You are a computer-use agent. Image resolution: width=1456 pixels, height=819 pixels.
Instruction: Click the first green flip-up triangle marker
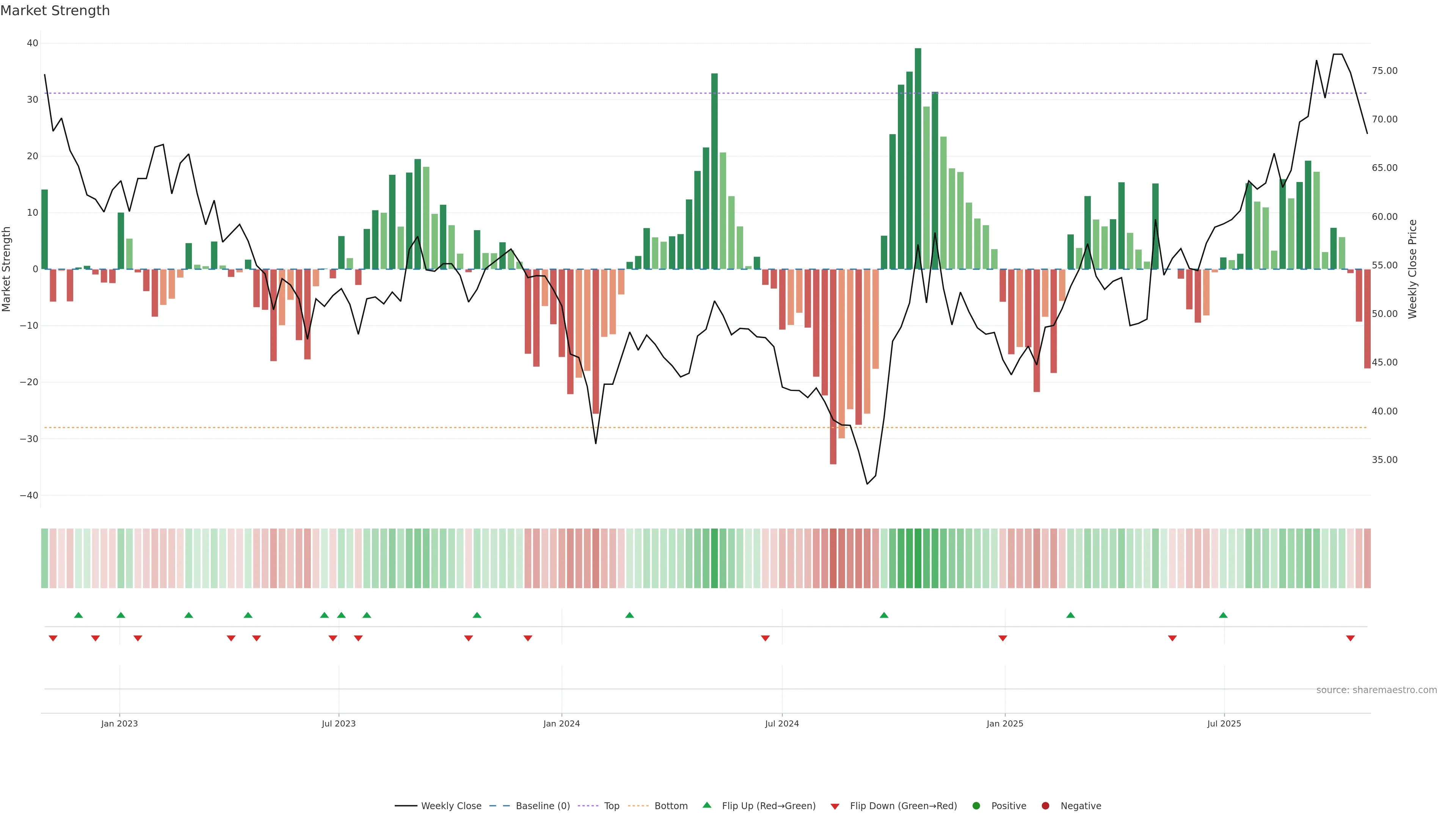(78, 615)
